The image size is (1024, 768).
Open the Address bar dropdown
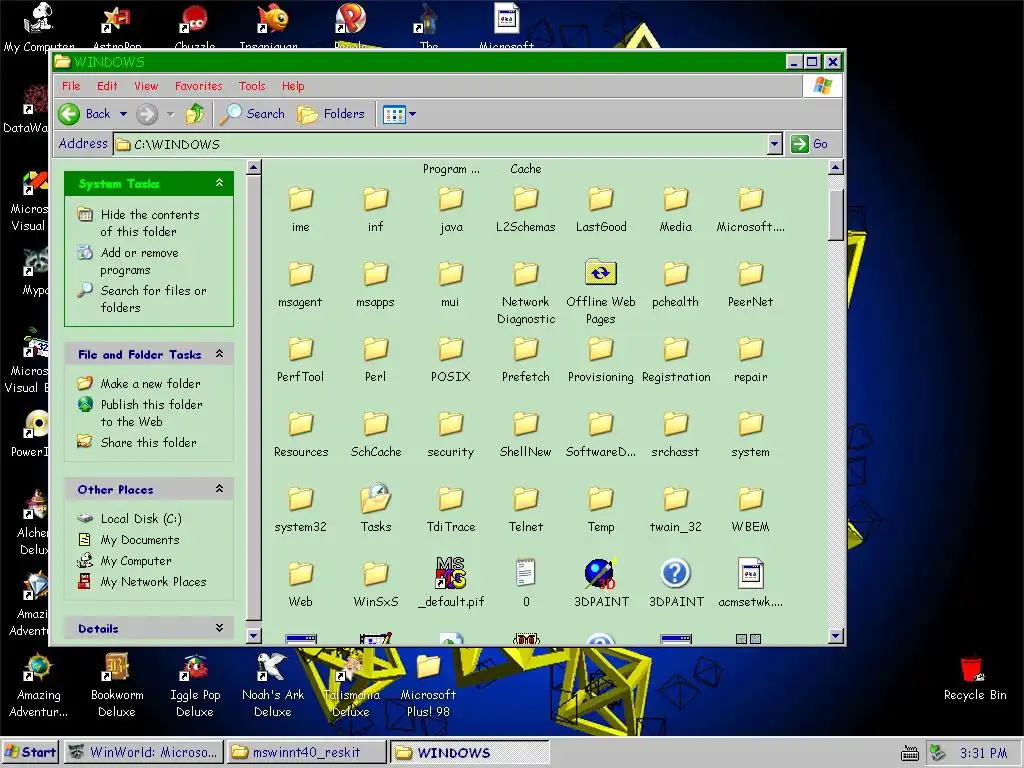click(x=775, y=144)
